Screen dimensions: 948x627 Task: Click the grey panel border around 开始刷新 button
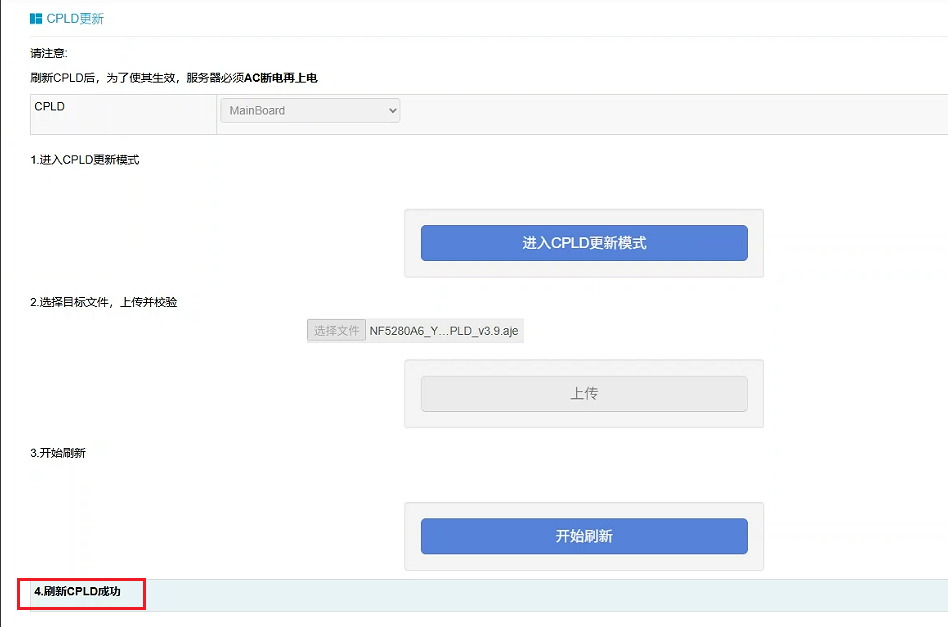[583, 562]
